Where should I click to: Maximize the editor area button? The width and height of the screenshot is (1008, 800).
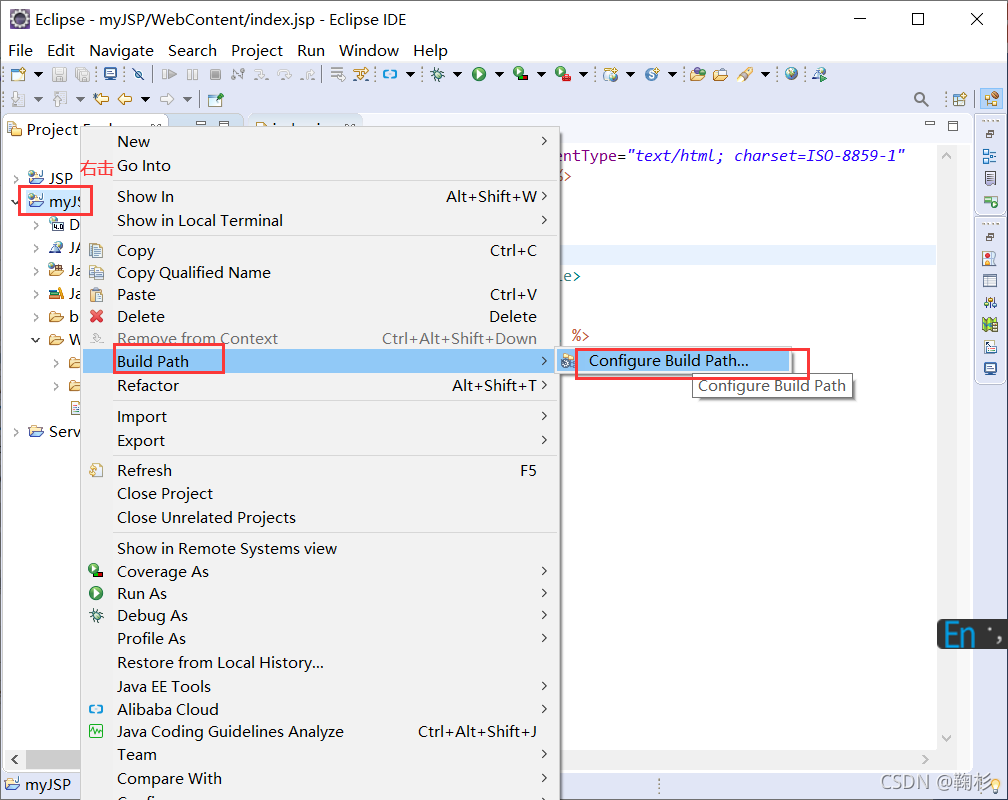pos(953,125)
